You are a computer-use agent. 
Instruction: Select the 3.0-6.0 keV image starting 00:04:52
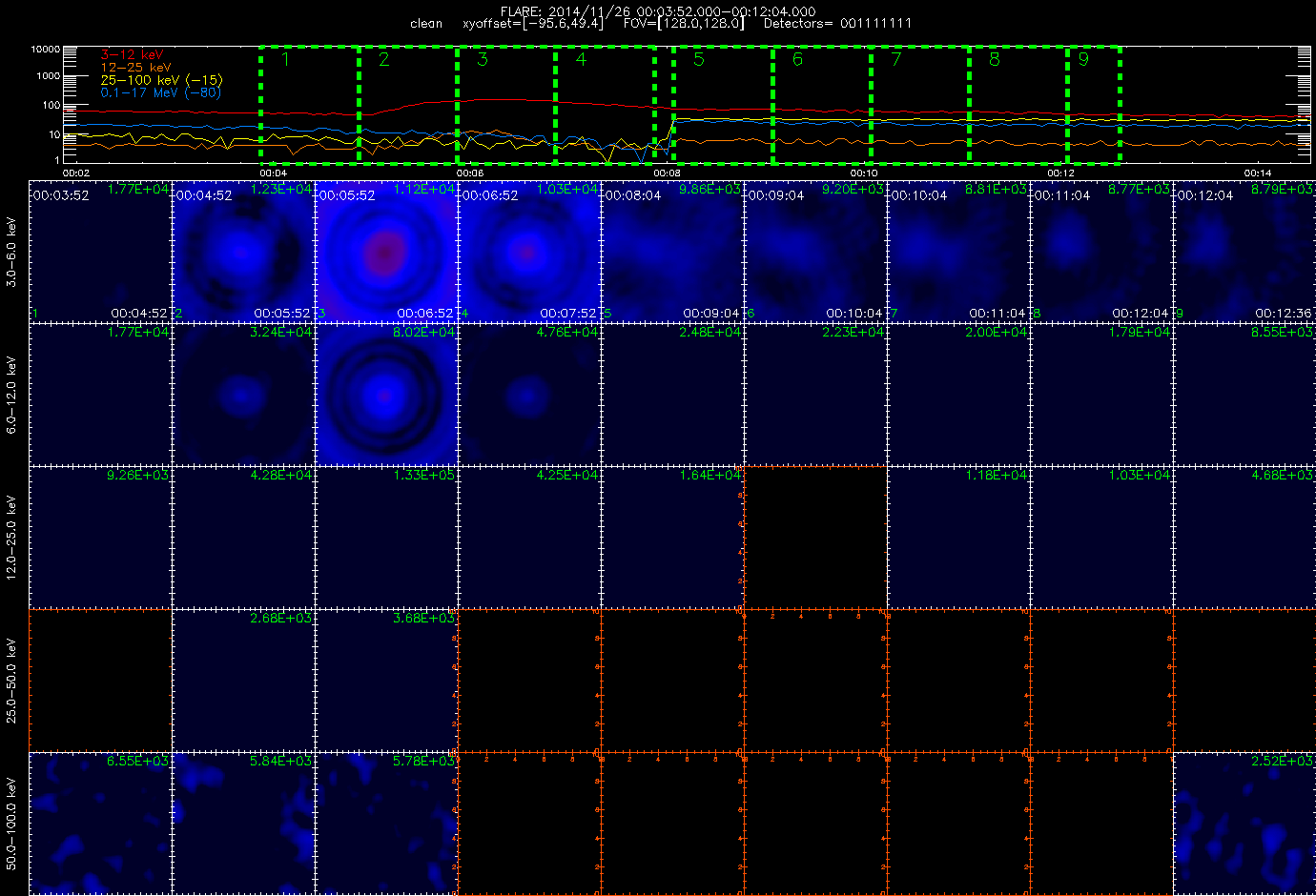243,252
